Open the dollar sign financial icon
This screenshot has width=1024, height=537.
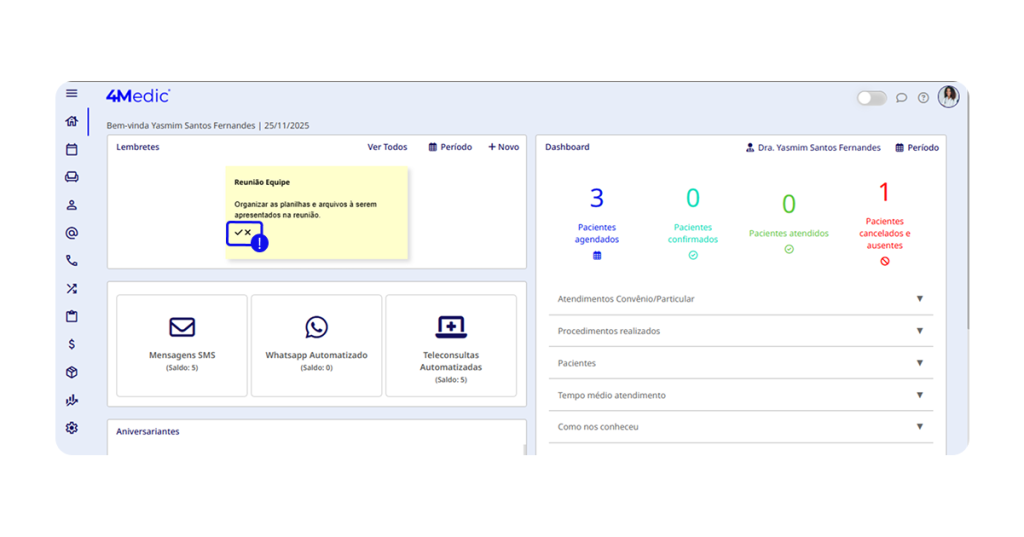tap(71, 344)
